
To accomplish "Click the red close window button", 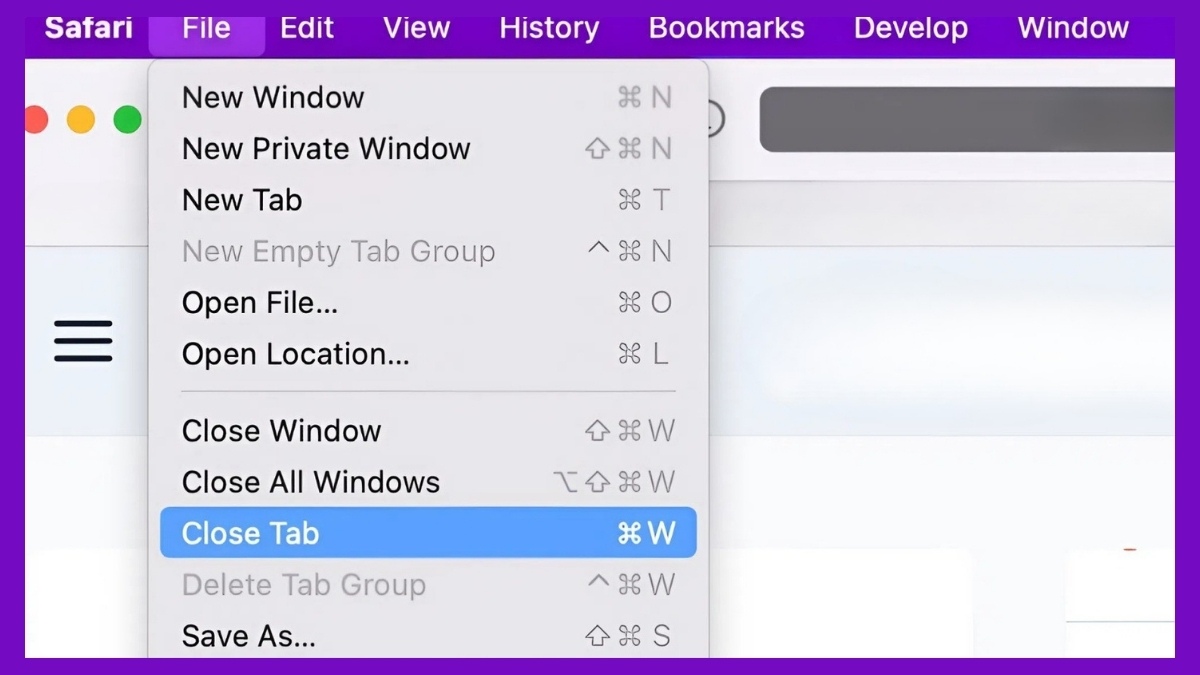I will (x=36, y=120).
